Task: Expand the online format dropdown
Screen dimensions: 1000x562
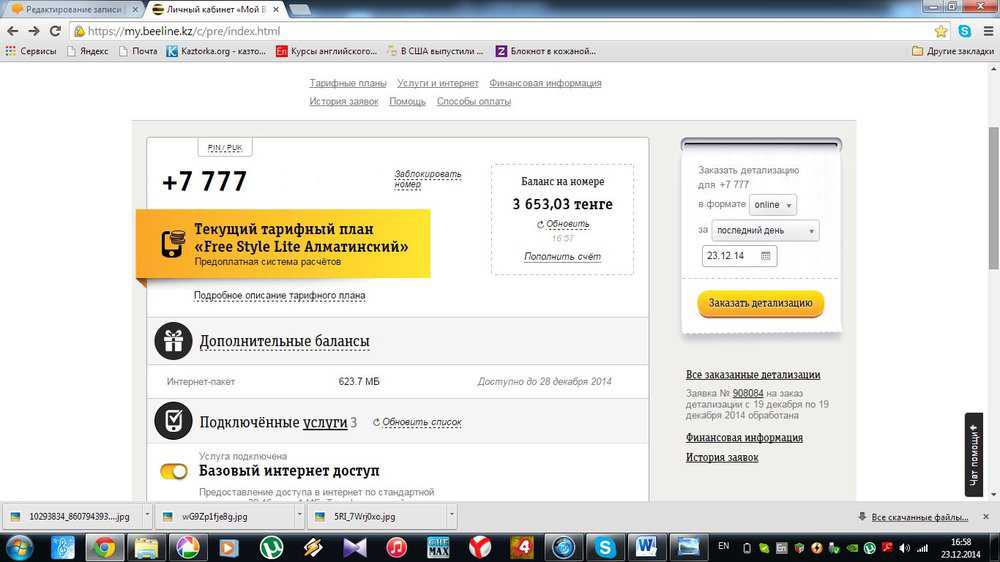Action: click(773, 205)
